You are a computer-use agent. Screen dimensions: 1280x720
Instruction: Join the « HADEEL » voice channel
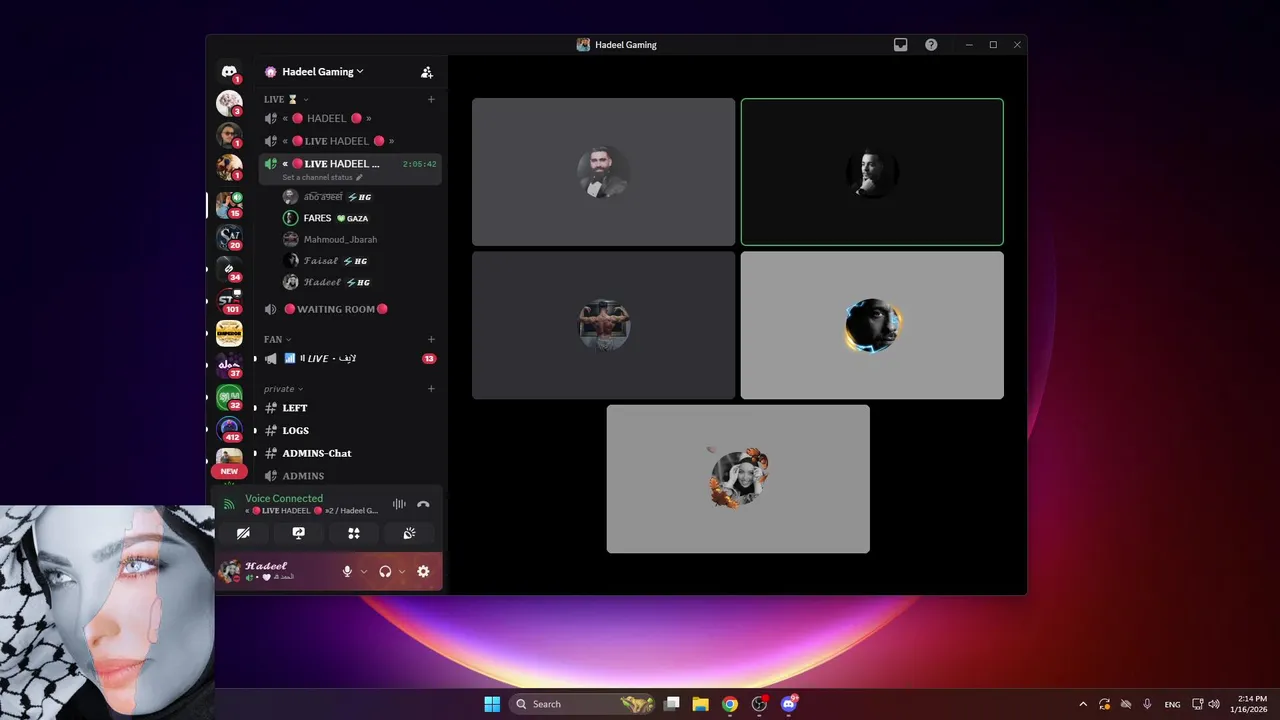pyautogui.click(x=350, y=118)
